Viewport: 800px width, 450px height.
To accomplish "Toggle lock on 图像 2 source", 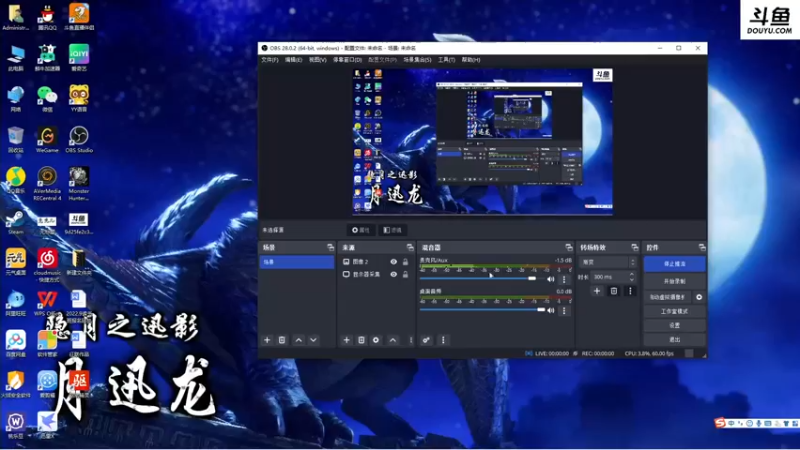I will 405,262.
